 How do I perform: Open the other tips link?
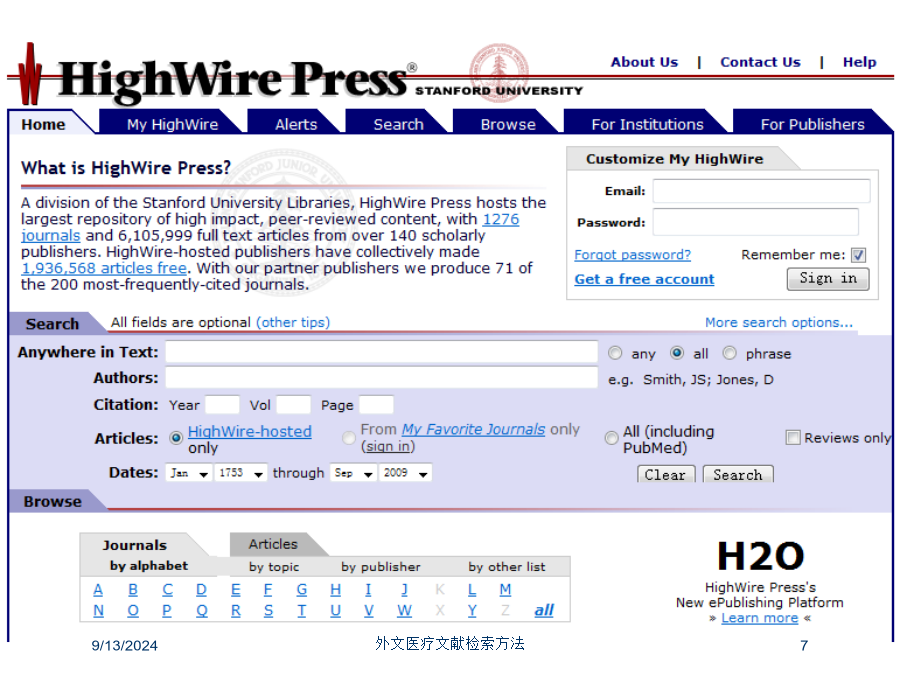293,323
